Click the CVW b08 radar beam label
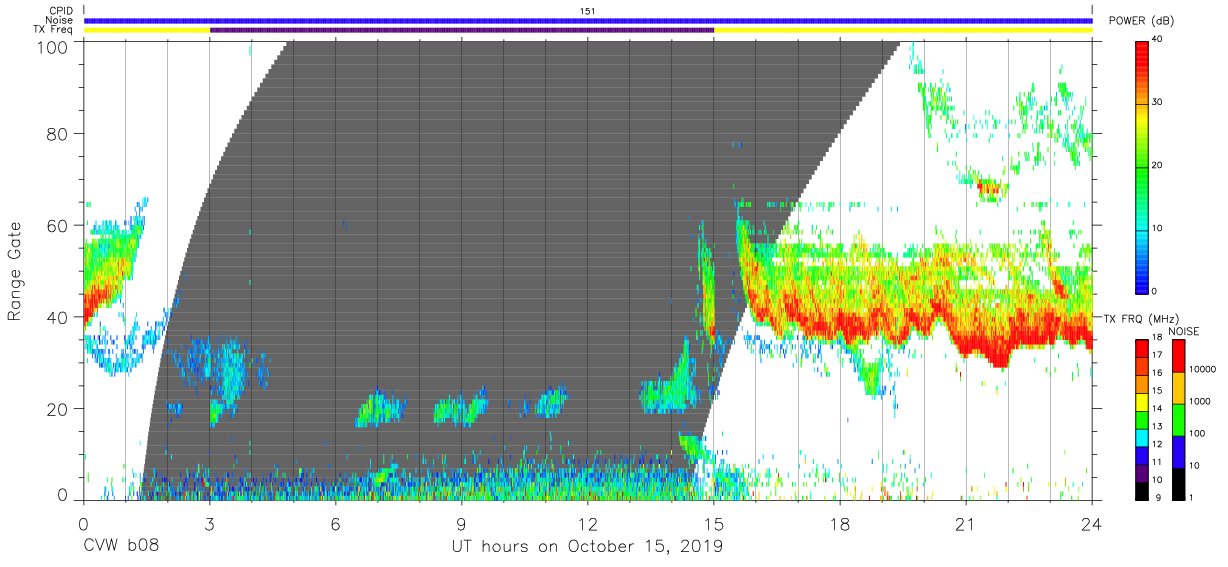 [121, 547]
